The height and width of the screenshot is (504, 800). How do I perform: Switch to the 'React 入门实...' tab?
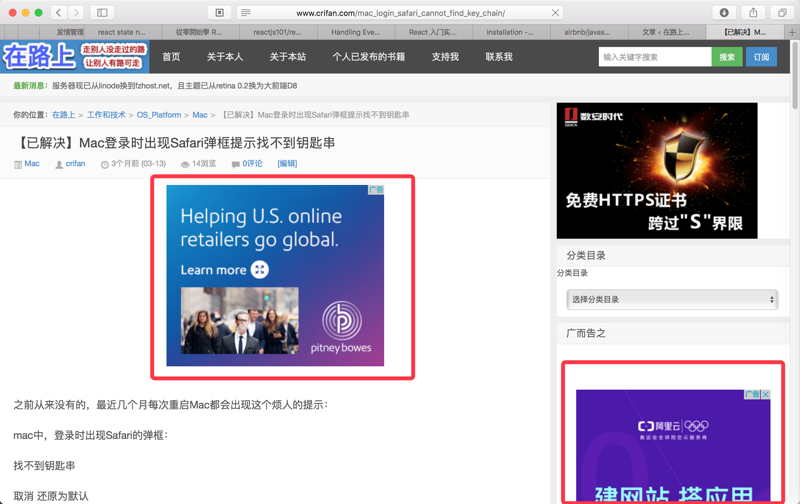pyautogui.click(x=433, y=32)
